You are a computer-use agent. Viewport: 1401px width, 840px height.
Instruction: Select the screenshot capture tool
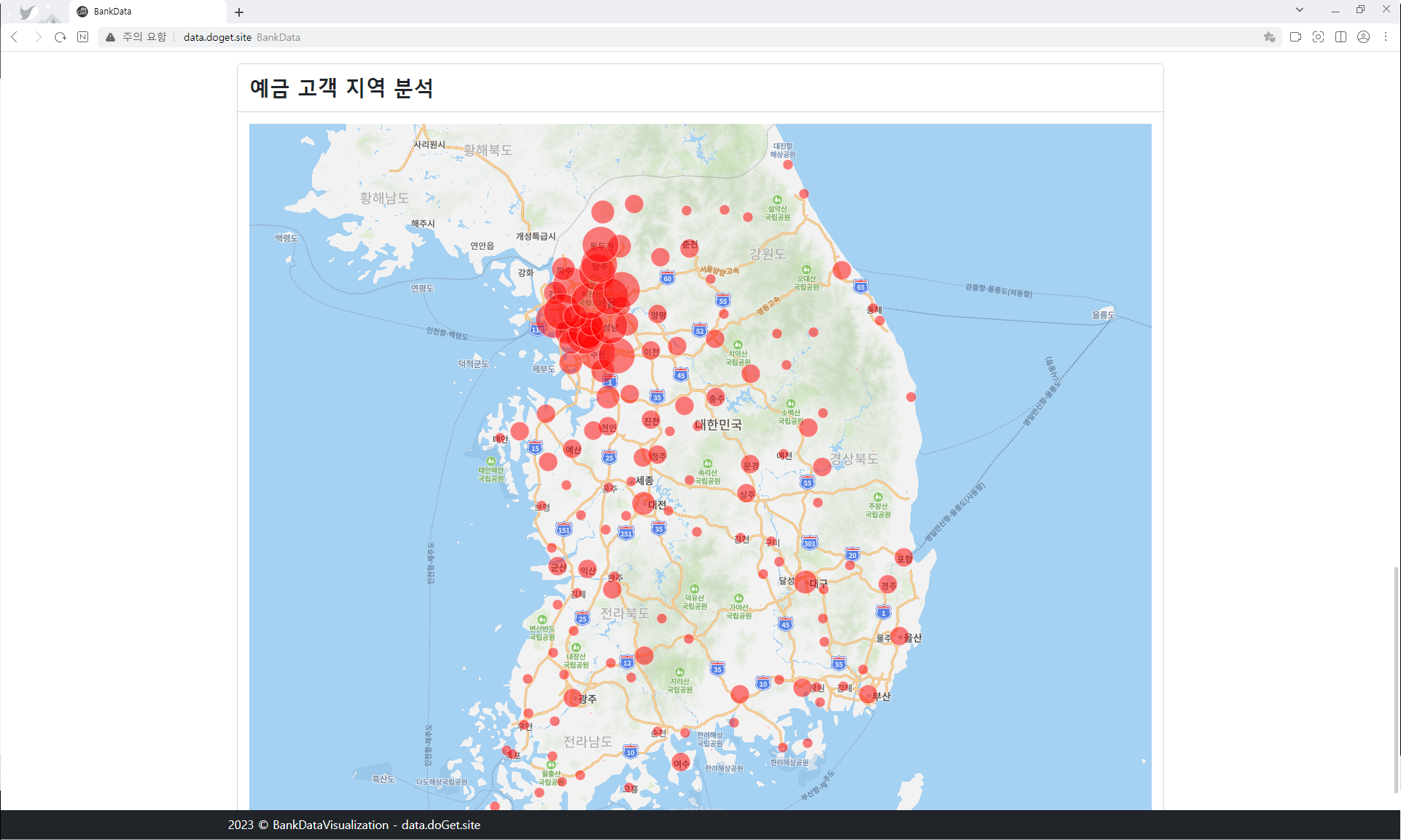point(1319,37)
